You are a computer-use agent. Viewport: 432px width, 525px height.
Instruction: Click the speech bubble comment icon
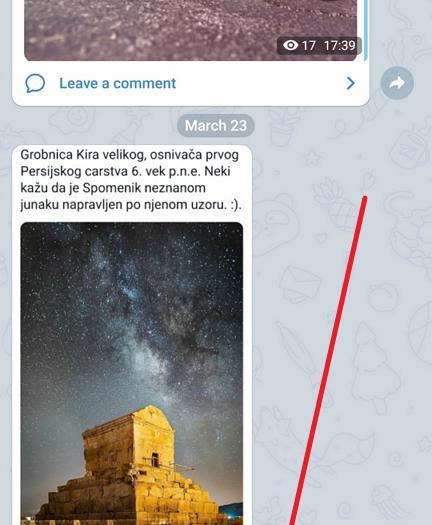35,83
